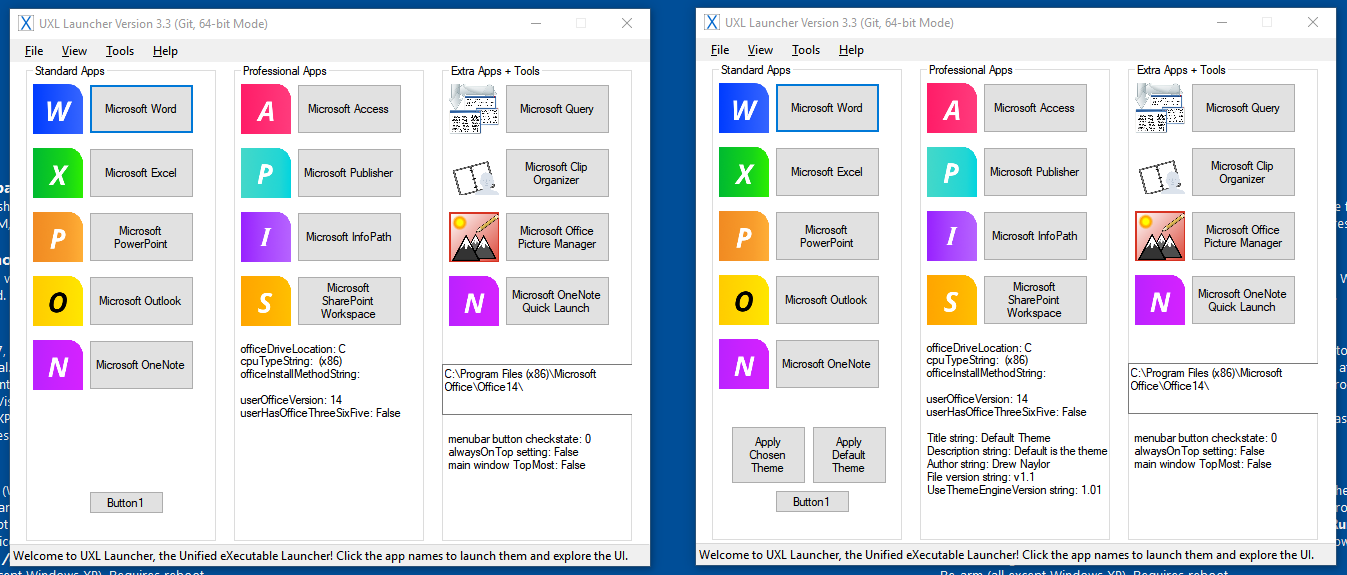The height and width of the screenshot is (575, 1347).
Task: Click the Microsoft Query icon in left window
Action: pyautogui.click(x=474, y=109)
